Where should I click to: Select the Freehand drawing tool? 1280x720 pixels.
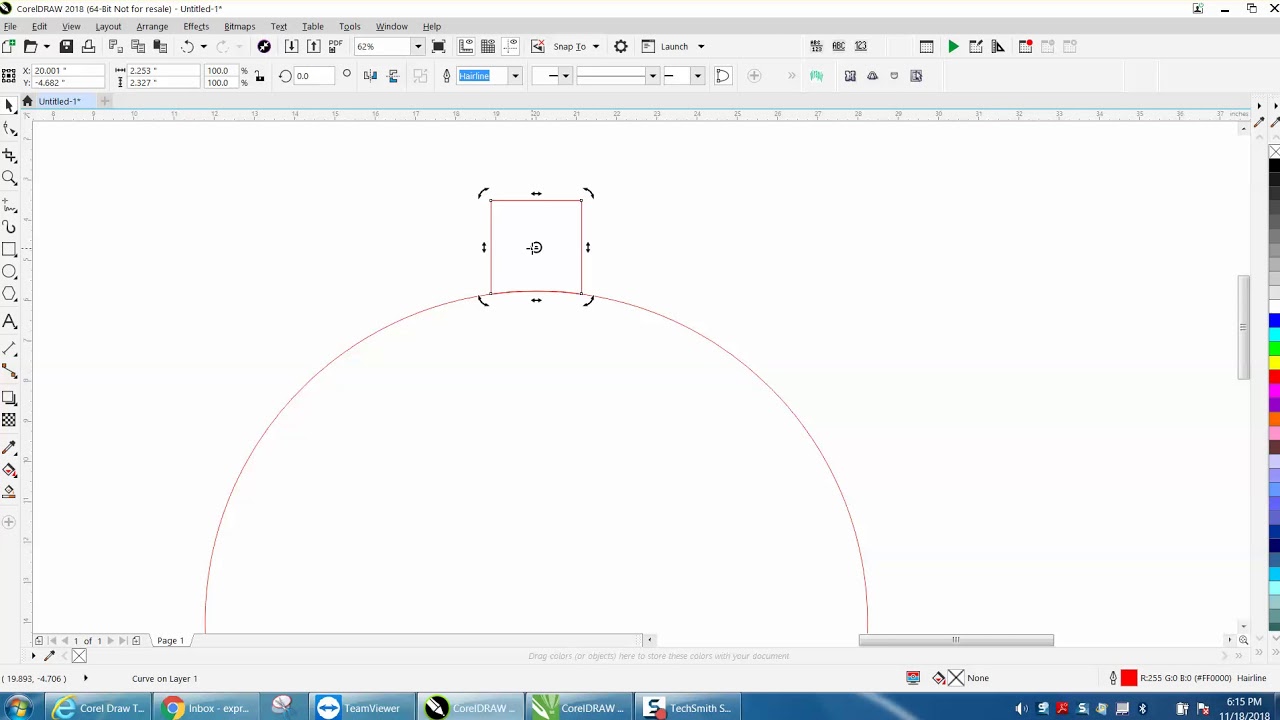[9, 205]
